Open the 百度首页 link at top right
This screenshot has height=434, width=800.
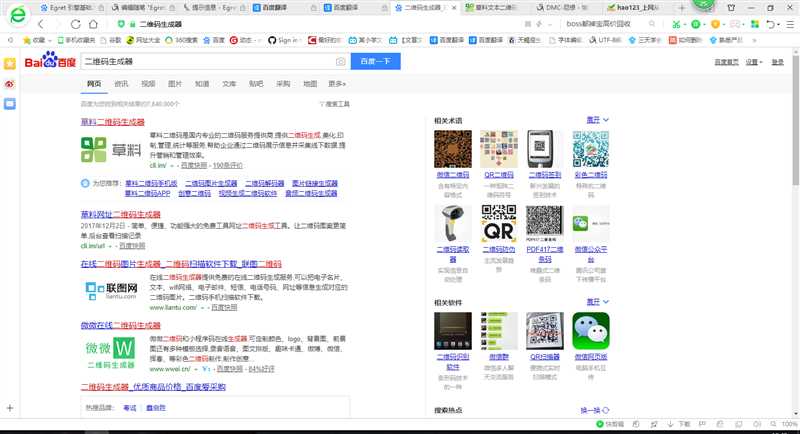[727, 62]
